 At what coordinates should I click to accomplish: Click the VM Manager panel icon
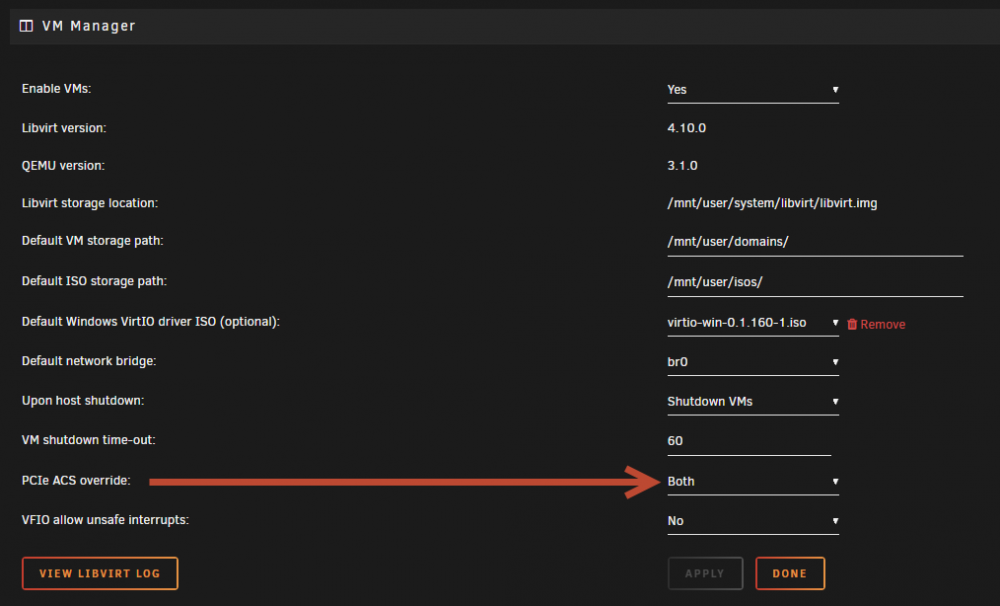[26, 26]
